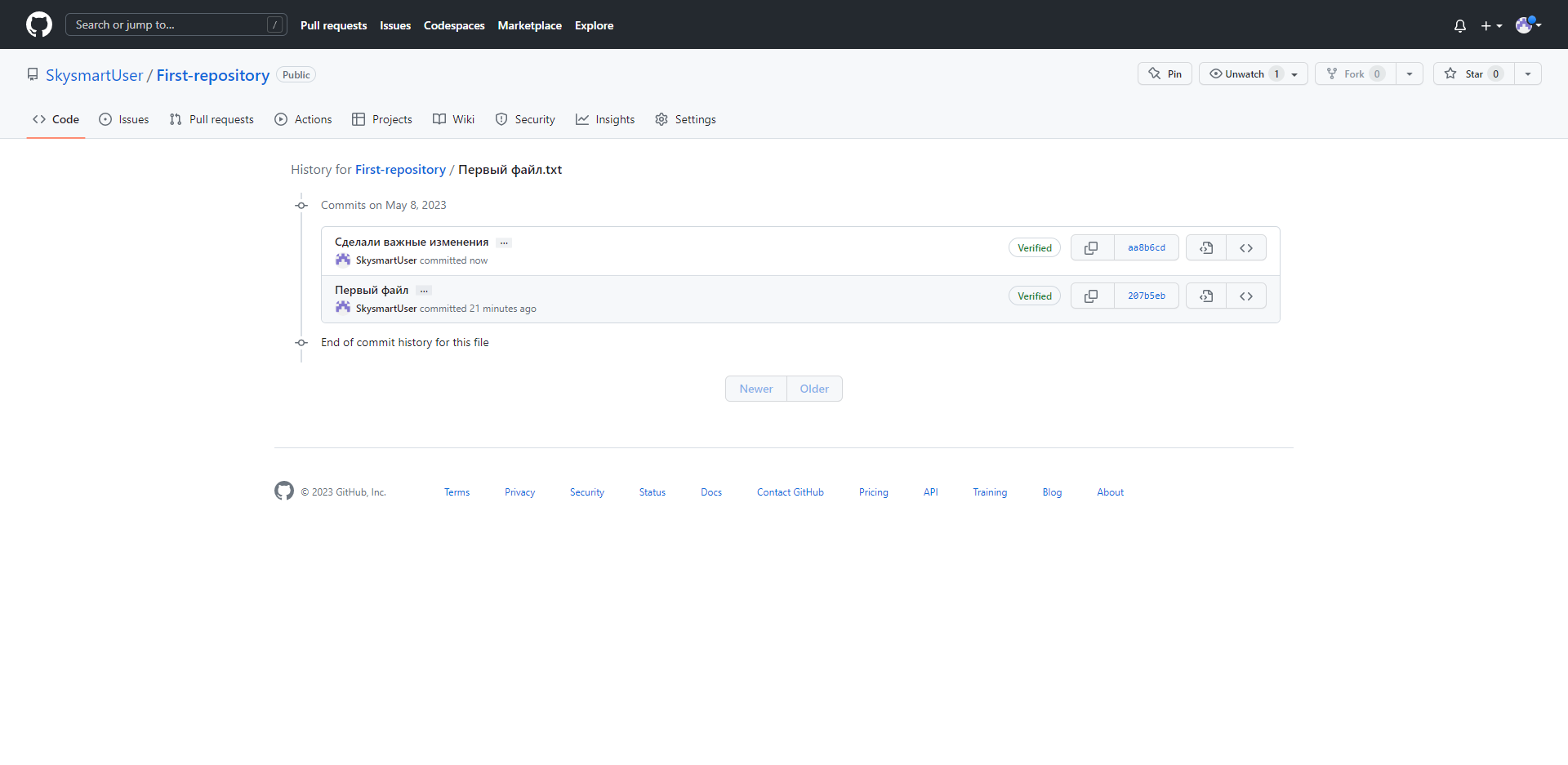Expand the Unwatch notification options arrow
Image resolution: width=1568 pixels, height=765 pixels.
coord(1296,73)
